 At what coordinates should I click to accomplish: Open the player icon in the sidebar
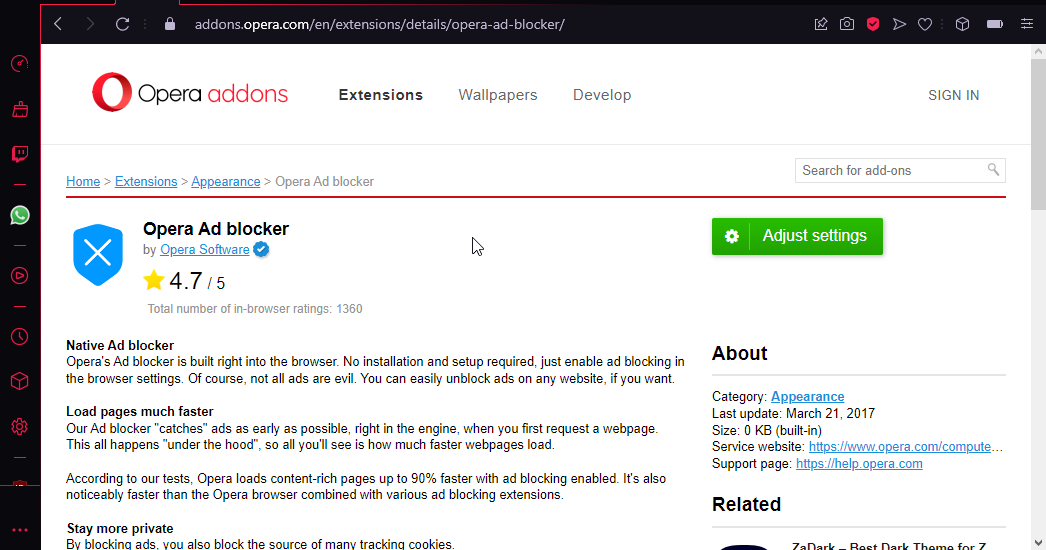pos(20,275)
